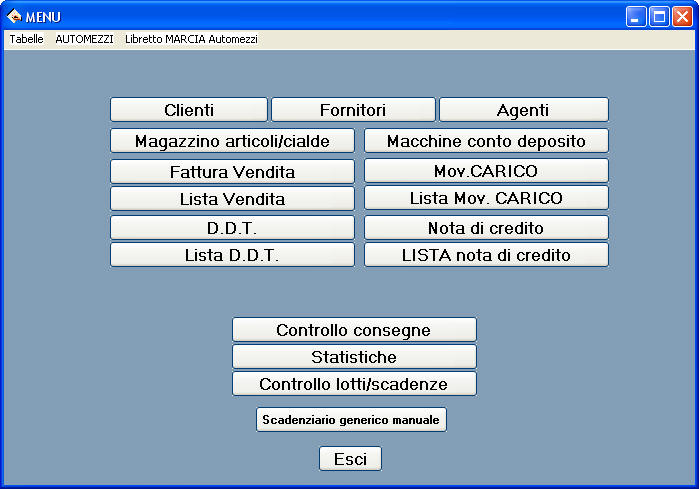The height and width of the screenshot is (489, 699).
Task: Open the Fornitori section
Action: pos(353,110)
